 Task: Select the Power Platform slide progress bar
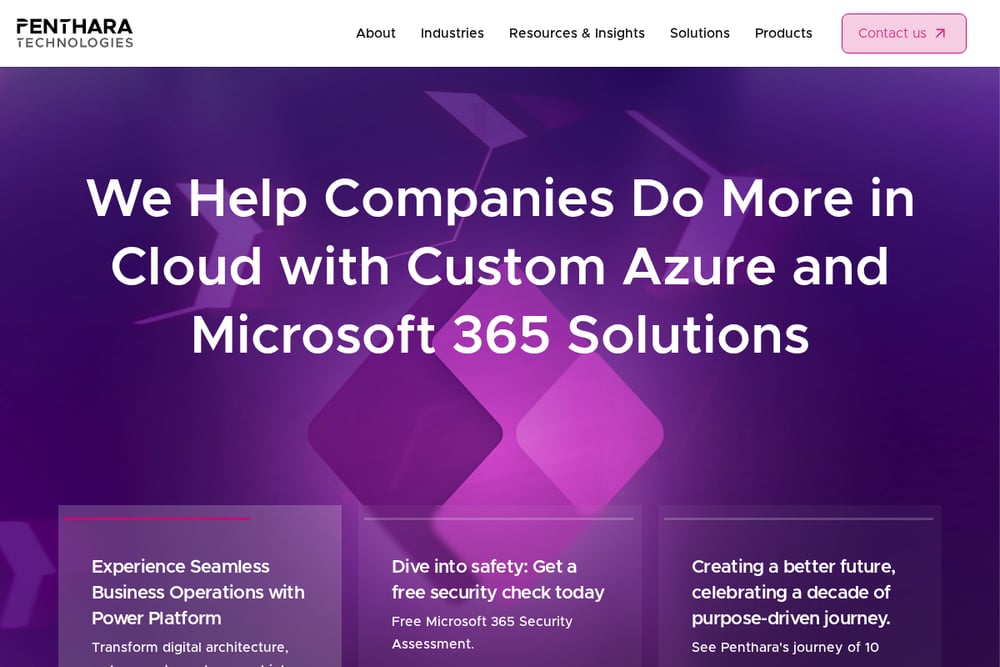point(200,519)
